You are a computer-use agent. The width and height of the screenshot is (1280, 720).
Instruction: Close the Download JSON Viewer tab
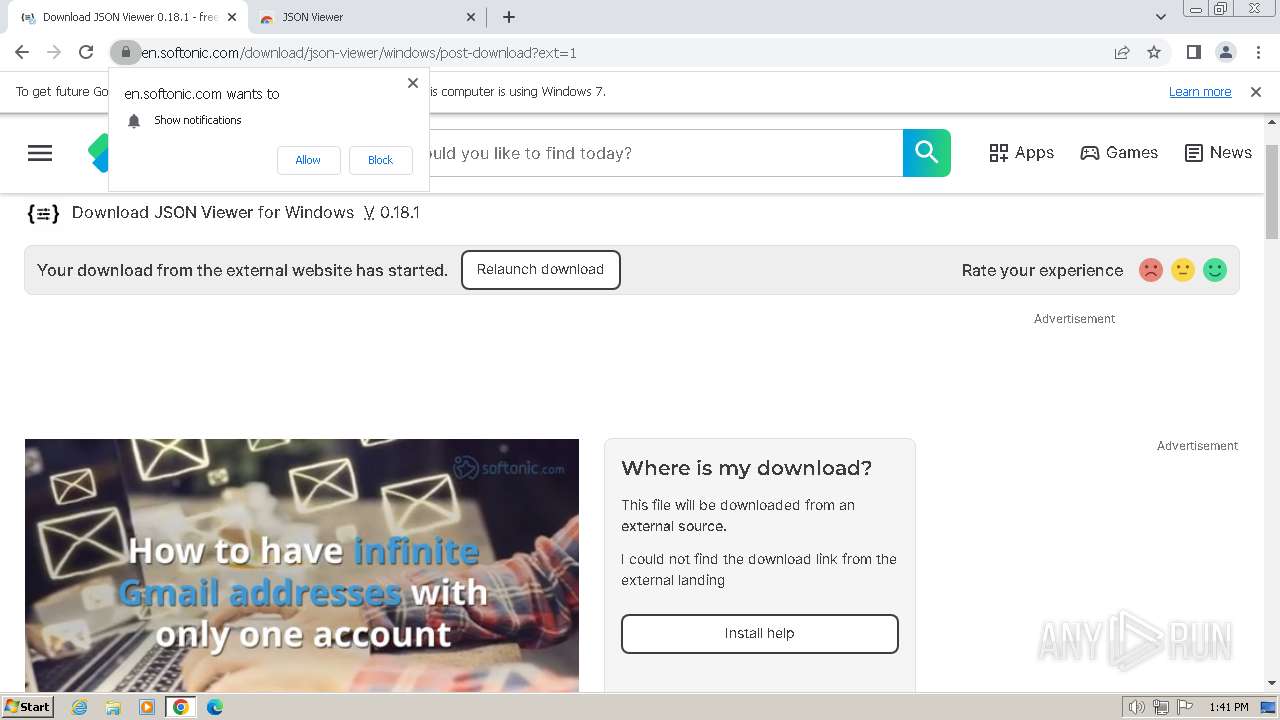point(232,17)
